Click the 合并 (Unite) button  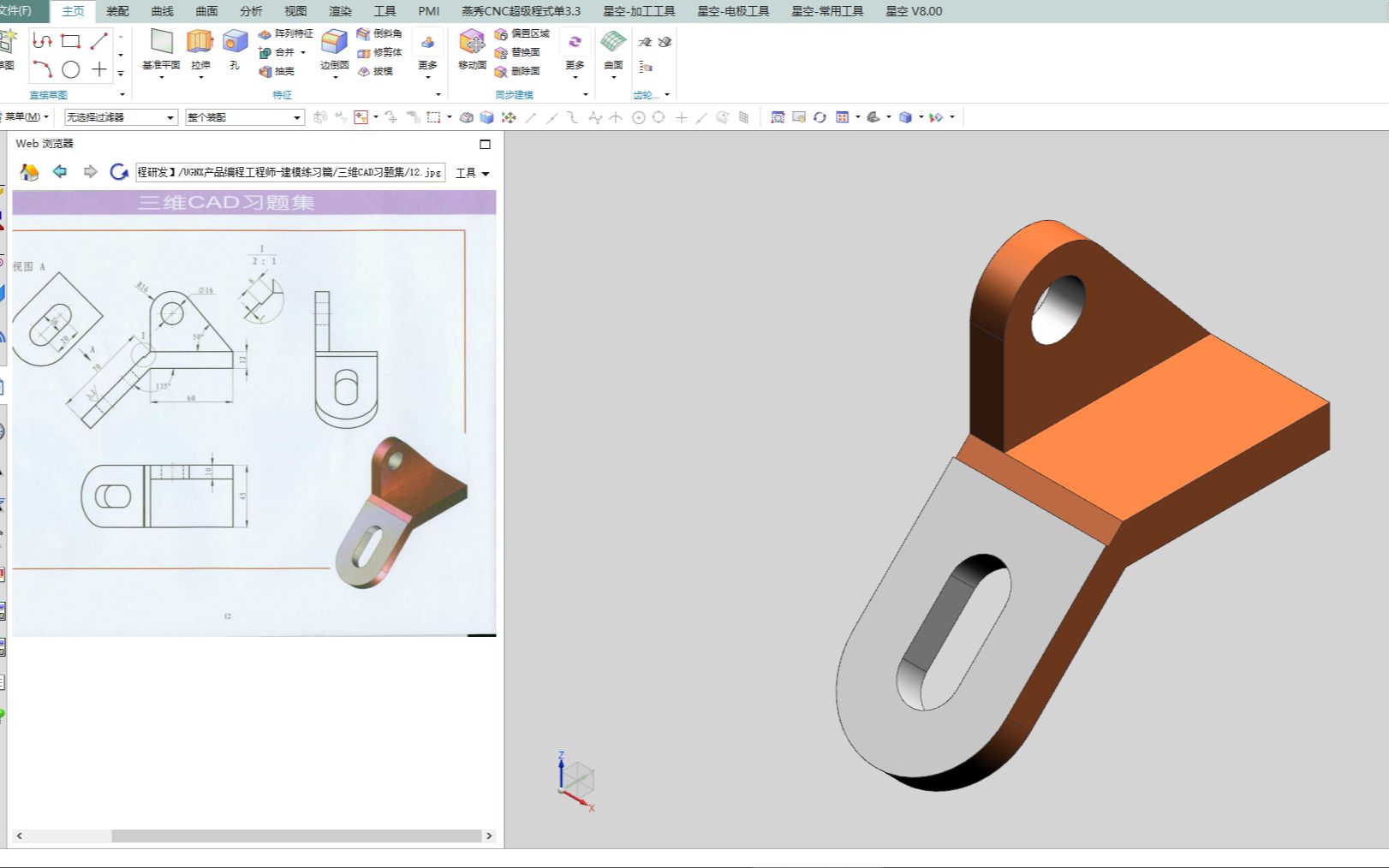[283, 52]
